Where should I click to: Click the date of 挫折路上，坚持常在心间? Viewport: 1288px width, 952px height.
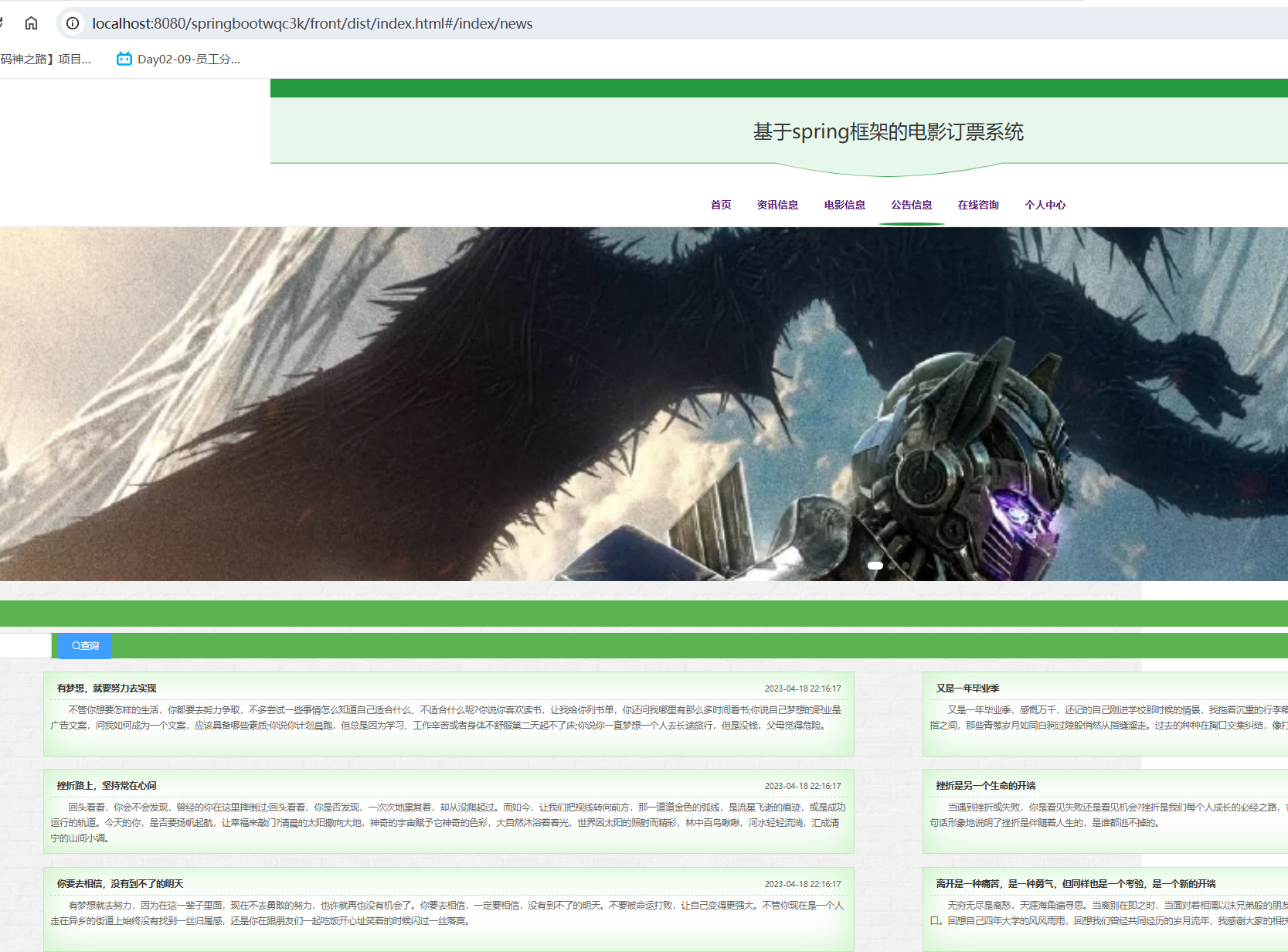pos(803,786)
